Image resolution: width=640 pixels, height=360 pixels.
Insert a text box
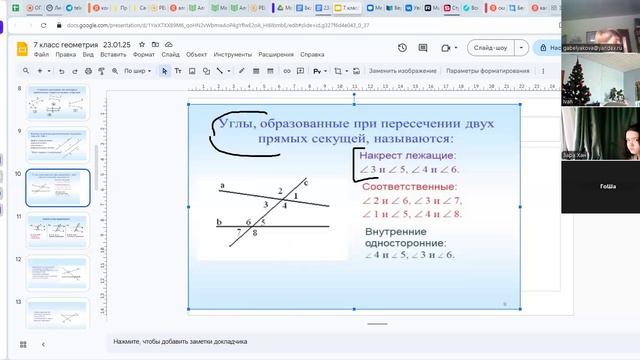[178, 71]
